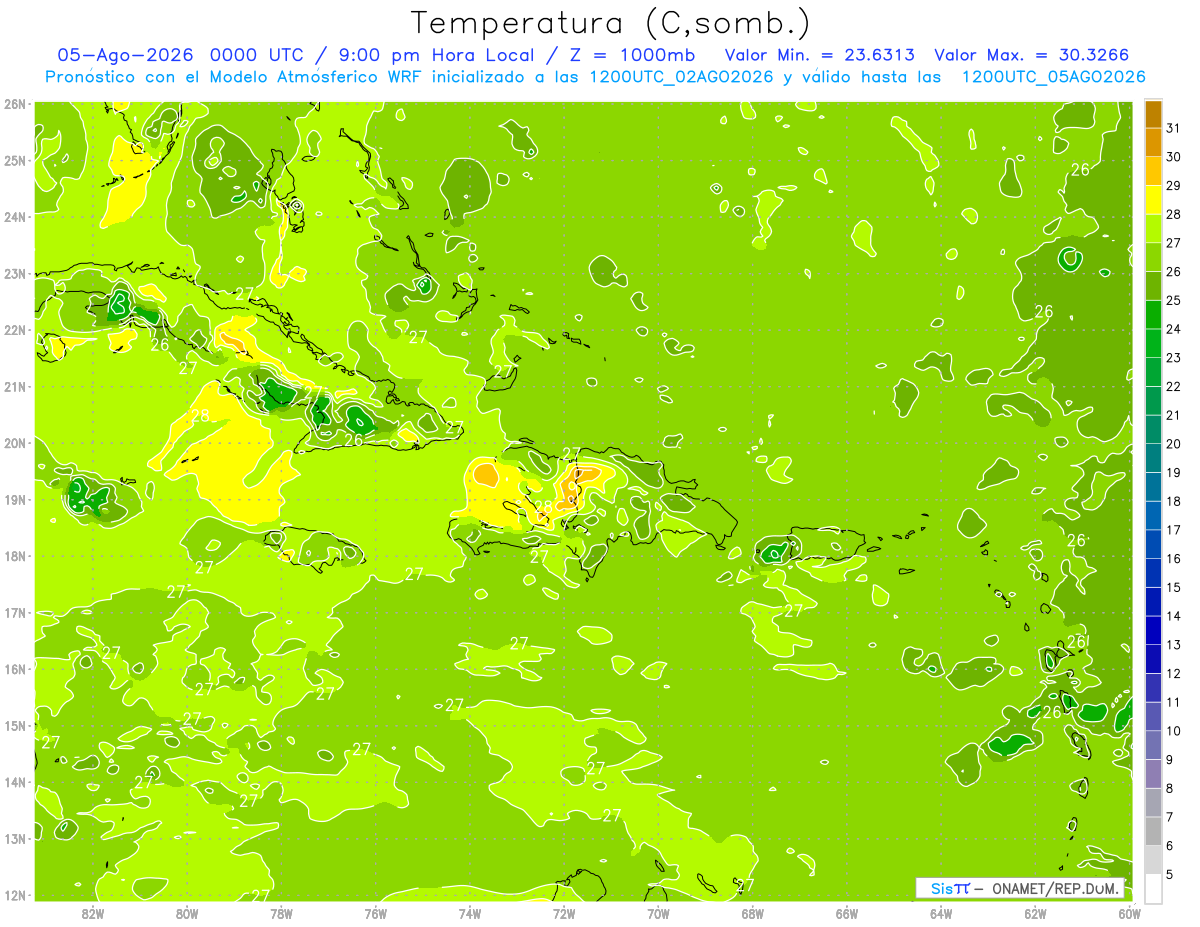Screen dimensions: 1200x927
Task: Click the '12N' latitude axis label
Action: pyautogui.click(x=15, y=895)
